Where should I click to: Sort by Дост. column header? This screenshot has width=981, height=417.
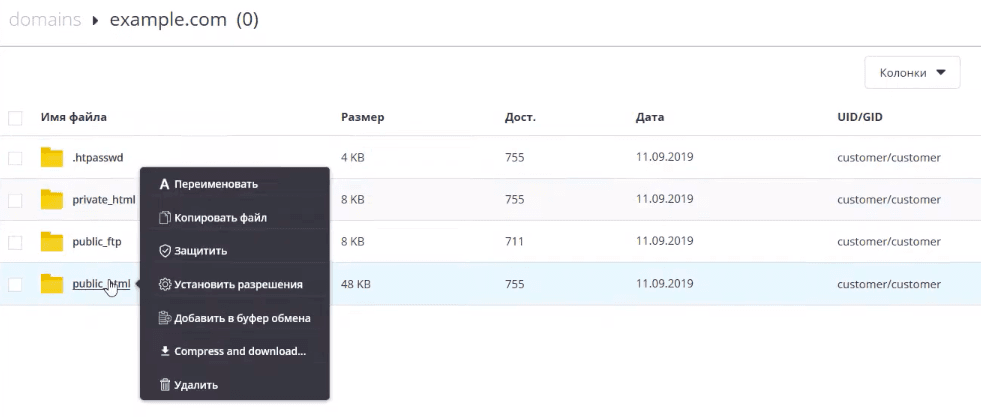pos(521,117)
